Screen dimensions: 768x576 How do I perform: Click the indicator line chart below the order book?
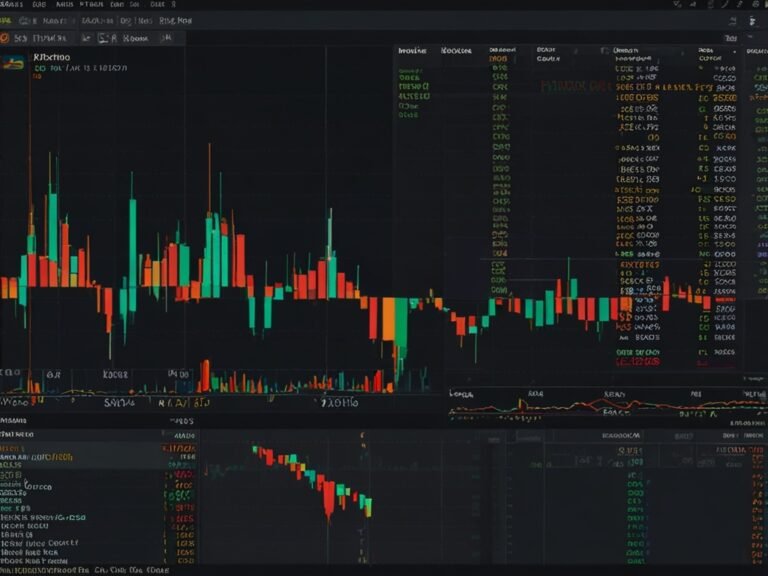tap(600, 405)
